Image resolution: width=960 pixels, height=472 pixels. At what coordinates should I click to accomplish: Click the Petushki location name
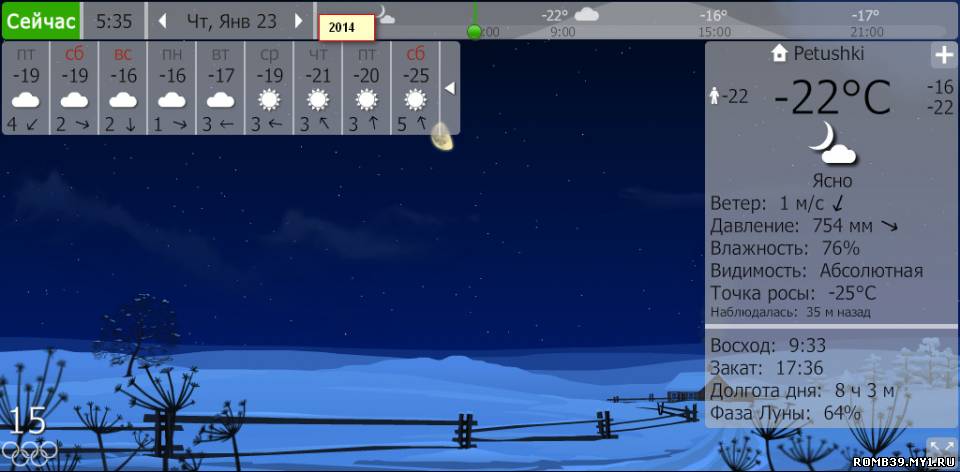[828, 54]
